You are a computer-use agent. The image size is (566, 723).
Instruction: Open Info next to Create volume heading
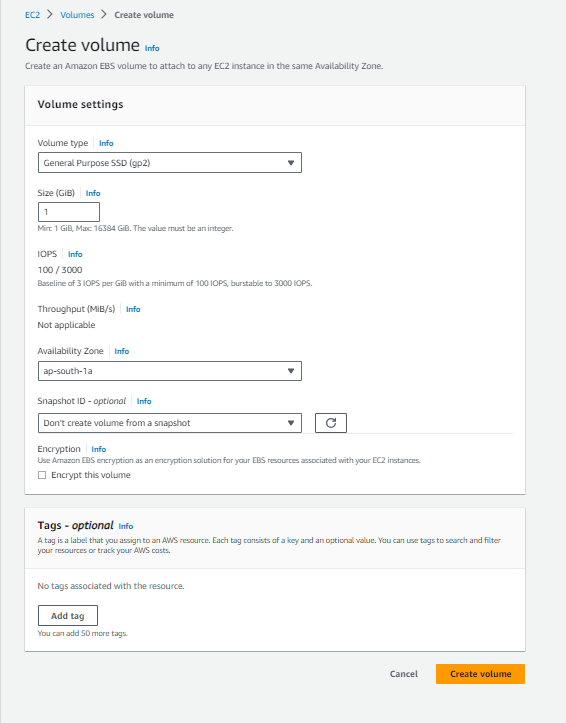pyautogui.click(x=152, y=48)
